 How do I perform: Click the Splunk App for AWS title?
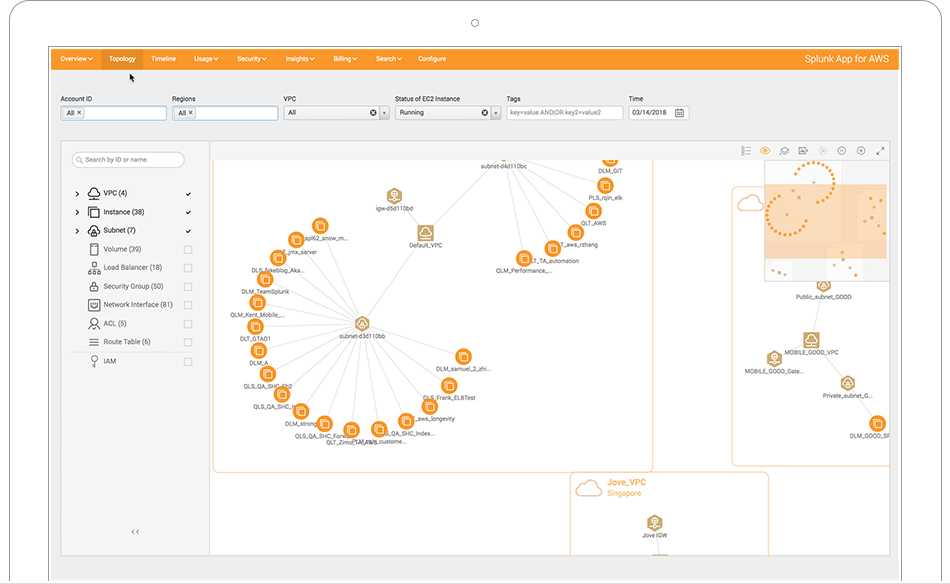pos(846,59)
